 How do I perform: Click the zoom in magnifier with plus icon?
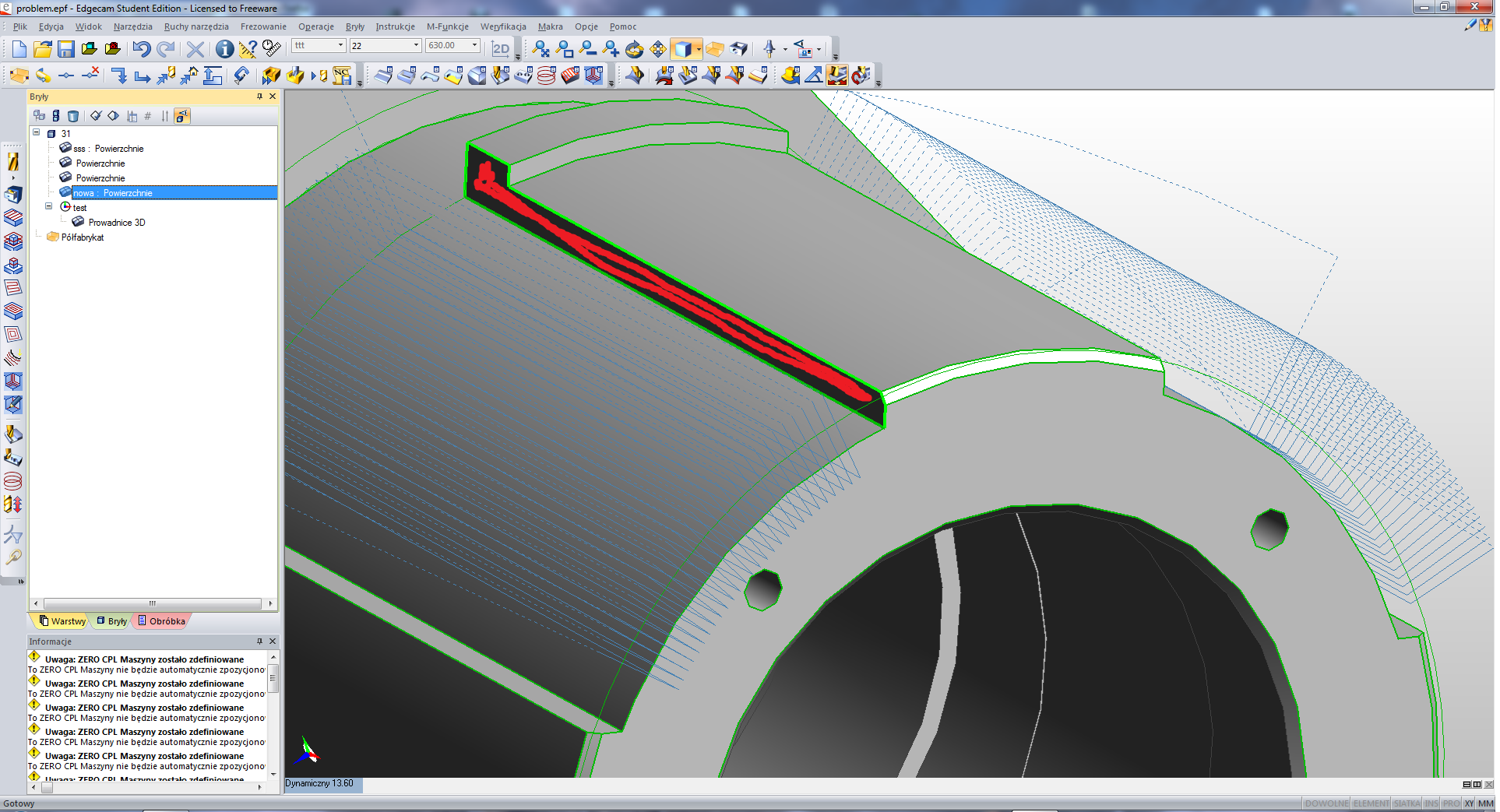(611, 49)
